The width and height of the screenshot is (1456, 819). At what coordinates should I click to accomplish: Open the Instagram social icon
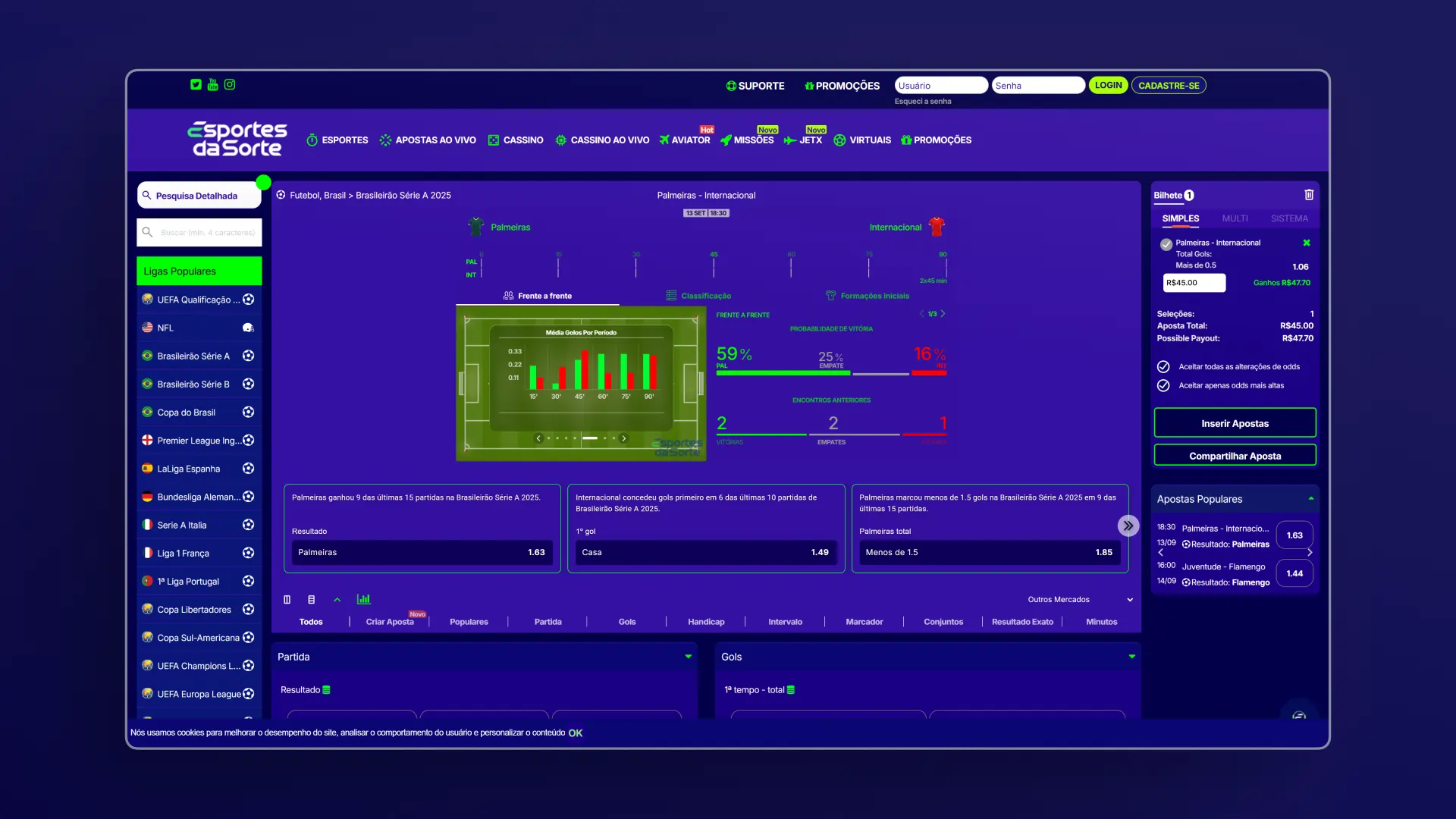click(x=230, y=85)
